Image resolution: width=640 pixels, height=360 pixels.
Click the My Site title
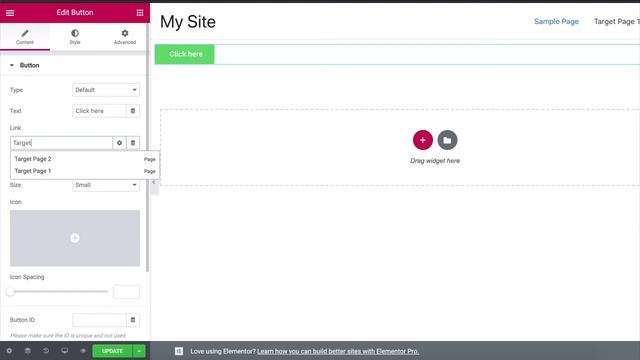[188, 22]
